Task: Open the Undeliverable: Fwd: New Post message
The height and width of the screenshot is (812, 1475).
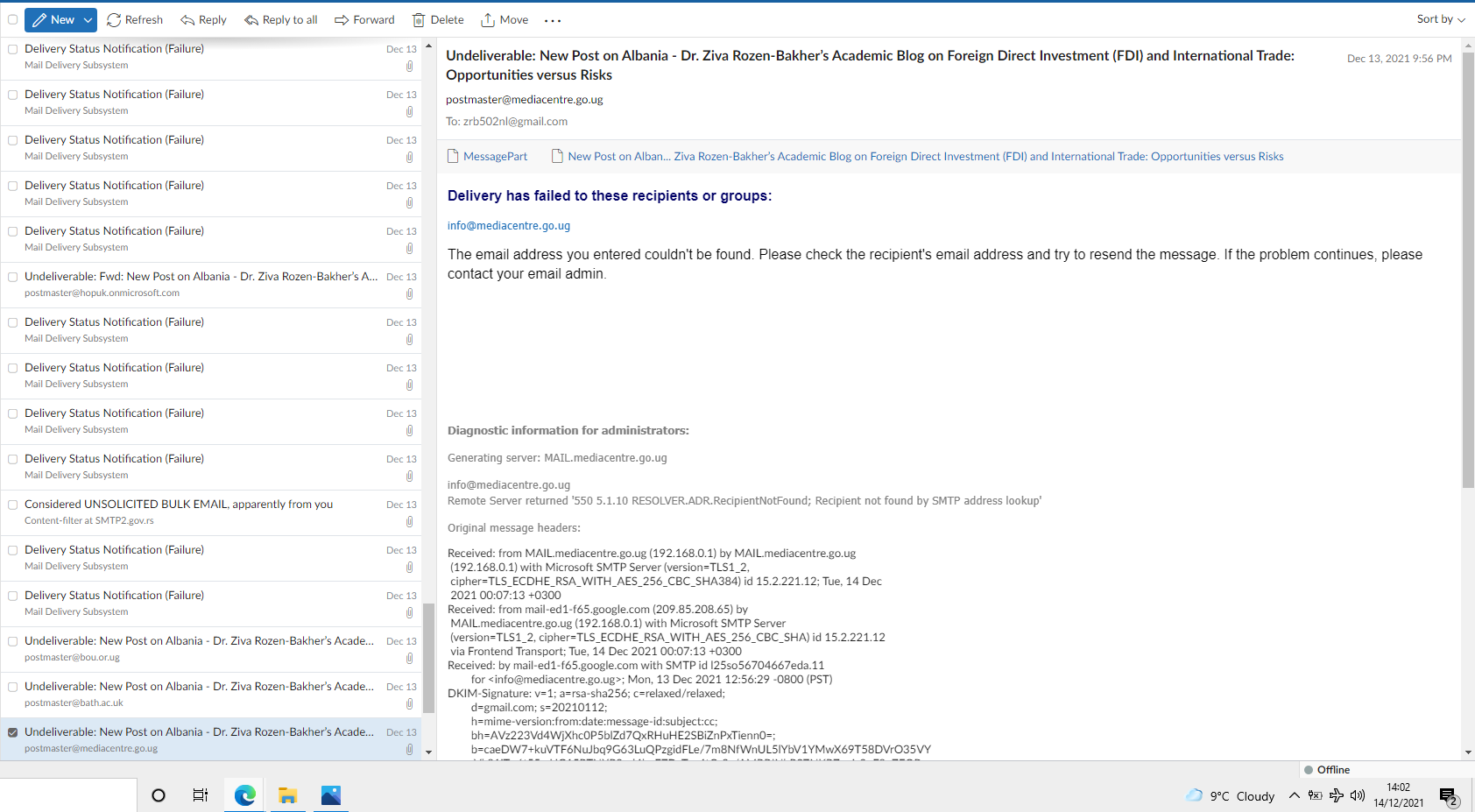Action: (x=211, y=285)
